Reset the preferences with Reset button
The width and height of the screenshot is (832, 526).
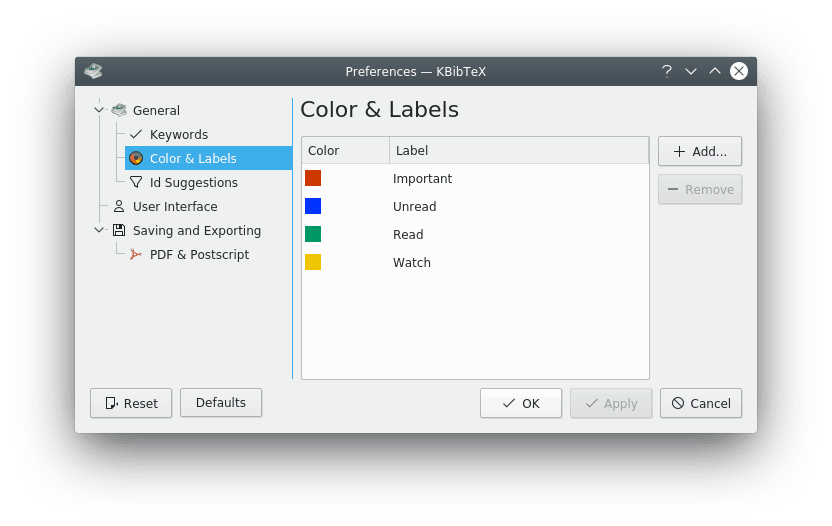click(131, 403)
